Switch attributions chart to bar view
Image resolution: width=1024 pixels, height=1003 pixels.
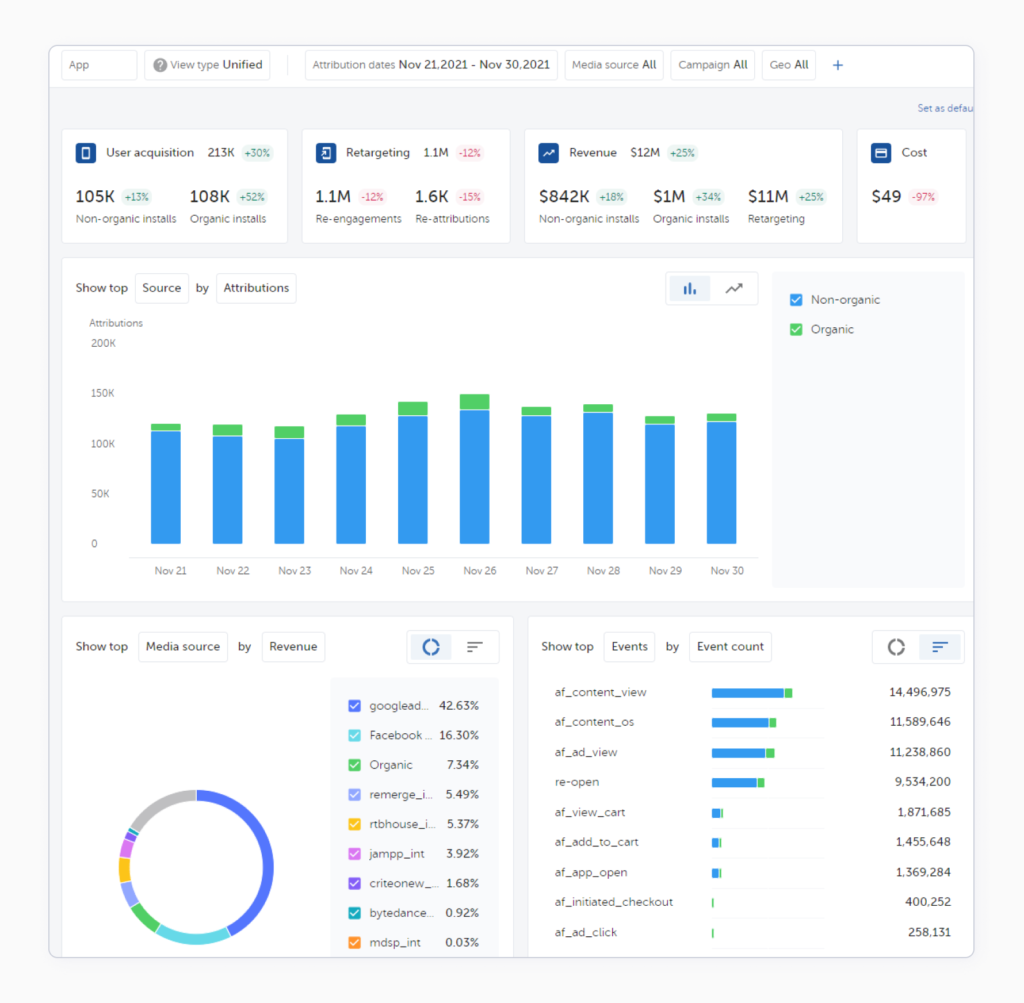(689, 288)
